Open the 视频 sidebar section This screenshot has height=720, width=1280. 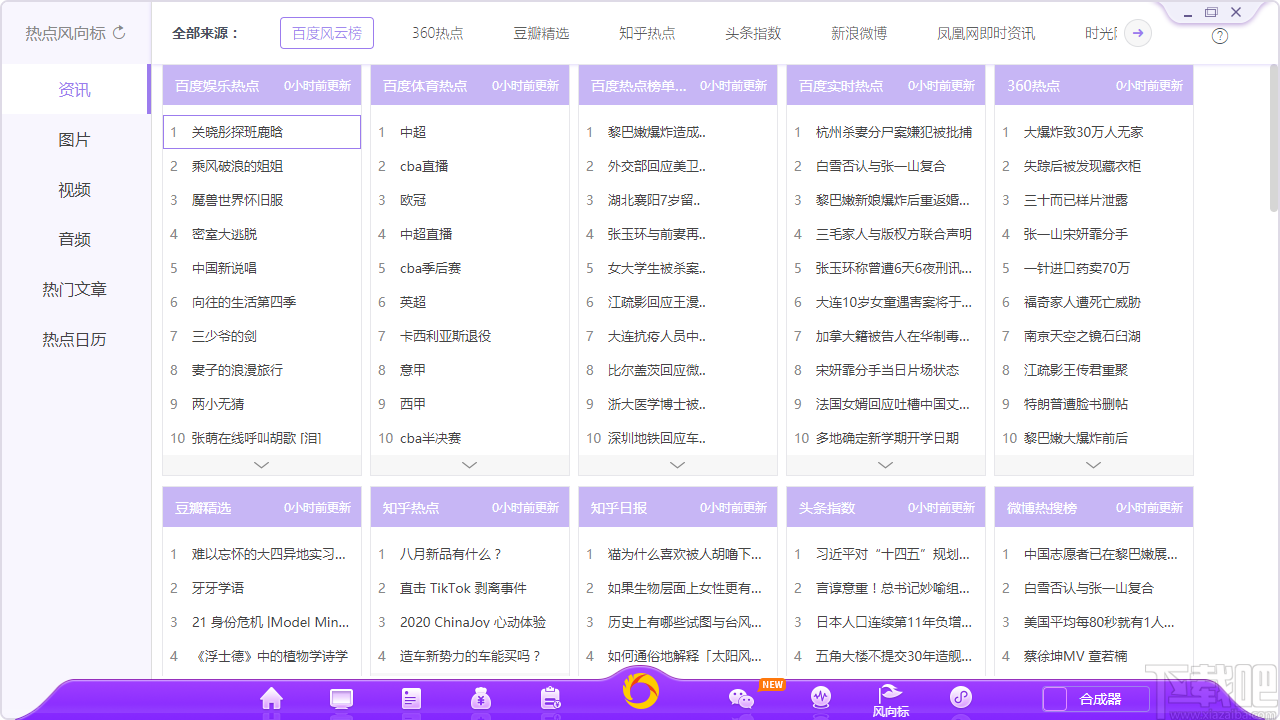(75, 189)
